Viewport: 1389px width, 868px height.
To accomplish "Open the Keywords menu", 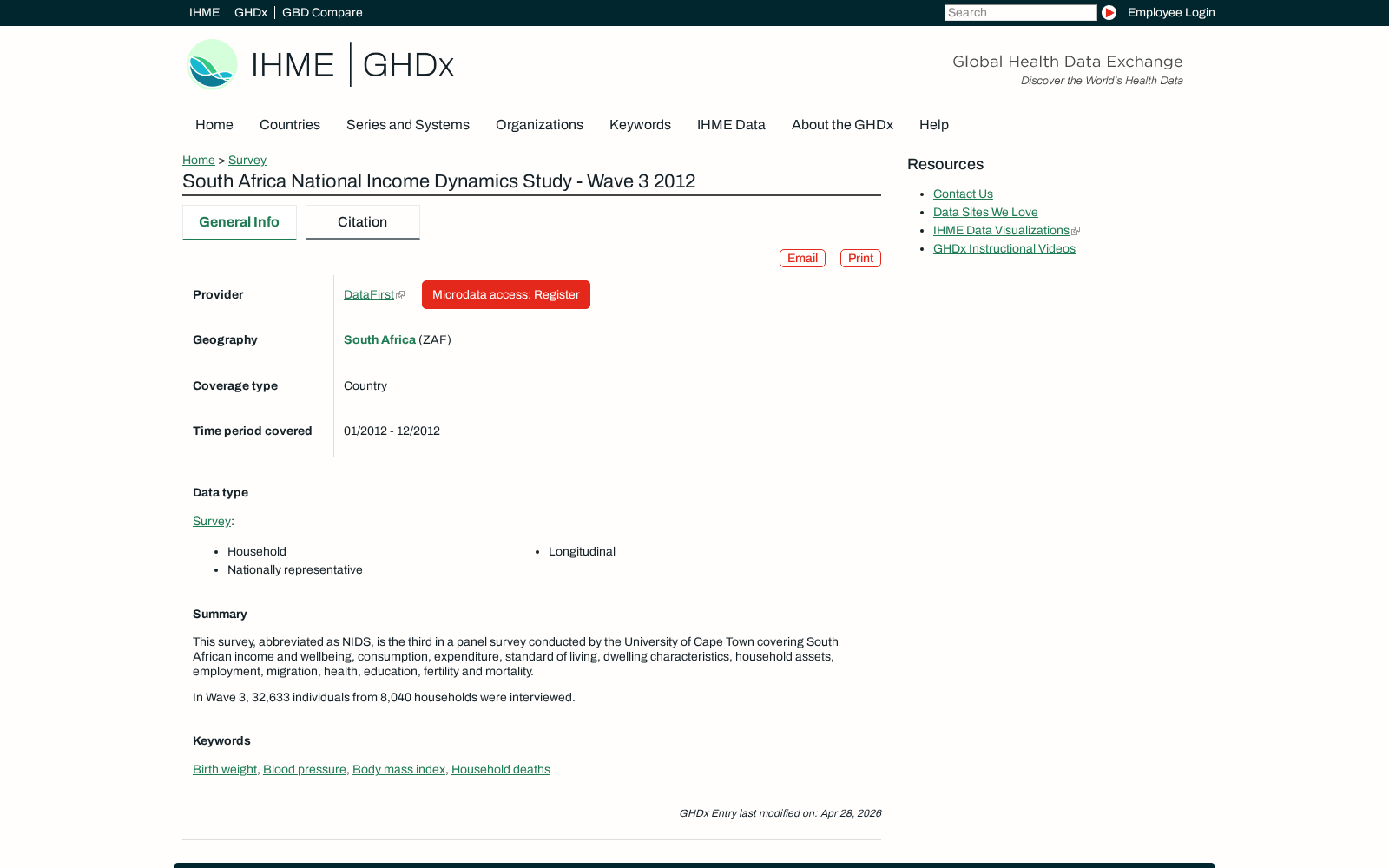I will click(640, 125).
